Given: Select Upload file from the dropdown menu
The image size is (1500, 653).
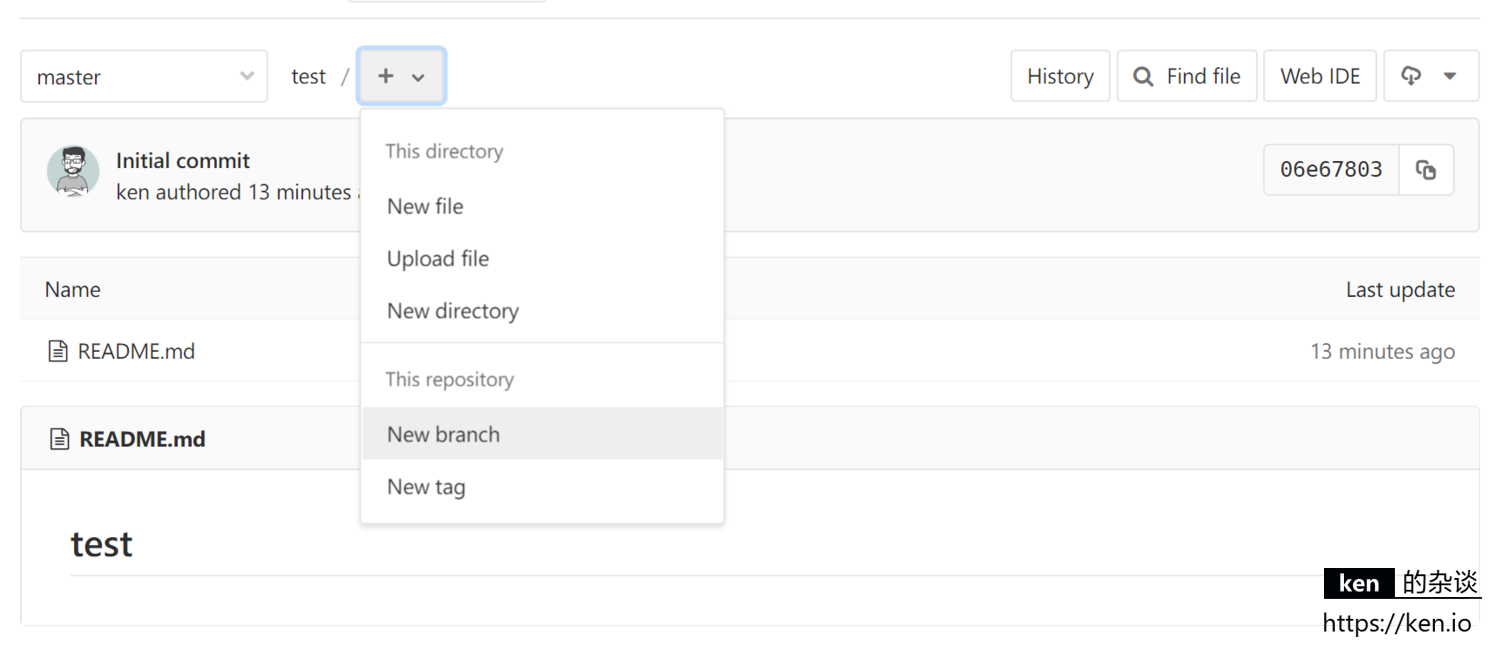Looking at the screenshot, I should point(437,258).
